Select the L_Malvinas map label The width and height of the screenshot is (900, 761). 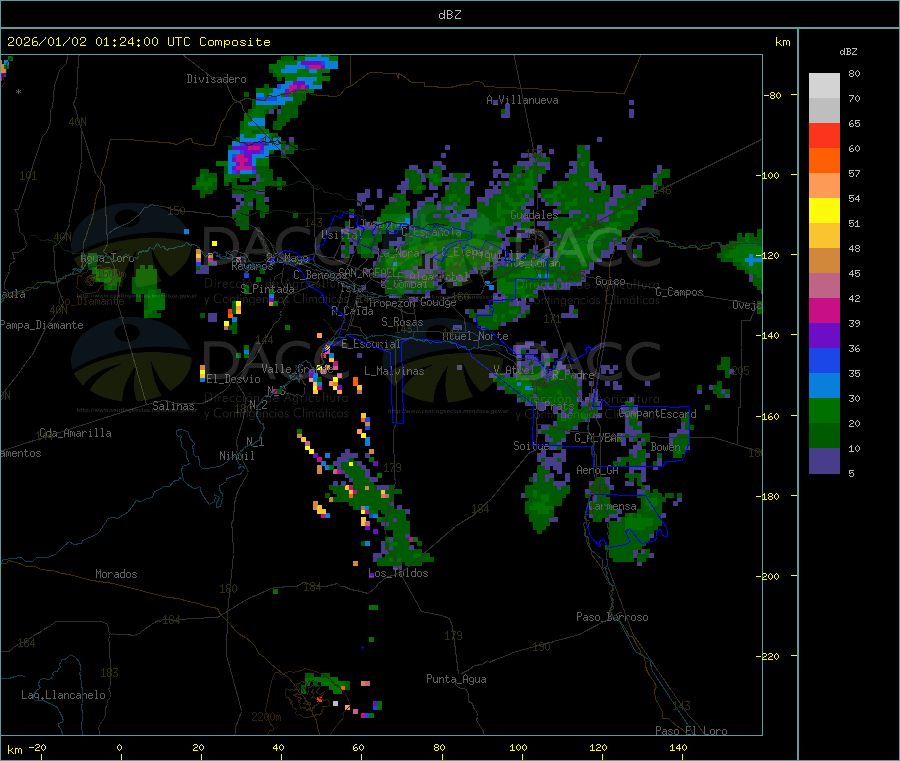click(x=394, y=371)
